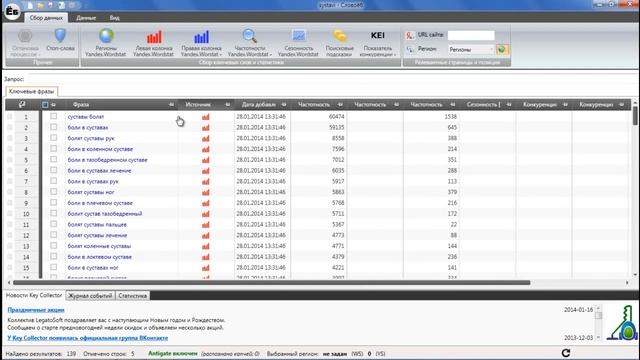Click the source icon in row 15 боли в суставах ног

[x=206, y=268]
